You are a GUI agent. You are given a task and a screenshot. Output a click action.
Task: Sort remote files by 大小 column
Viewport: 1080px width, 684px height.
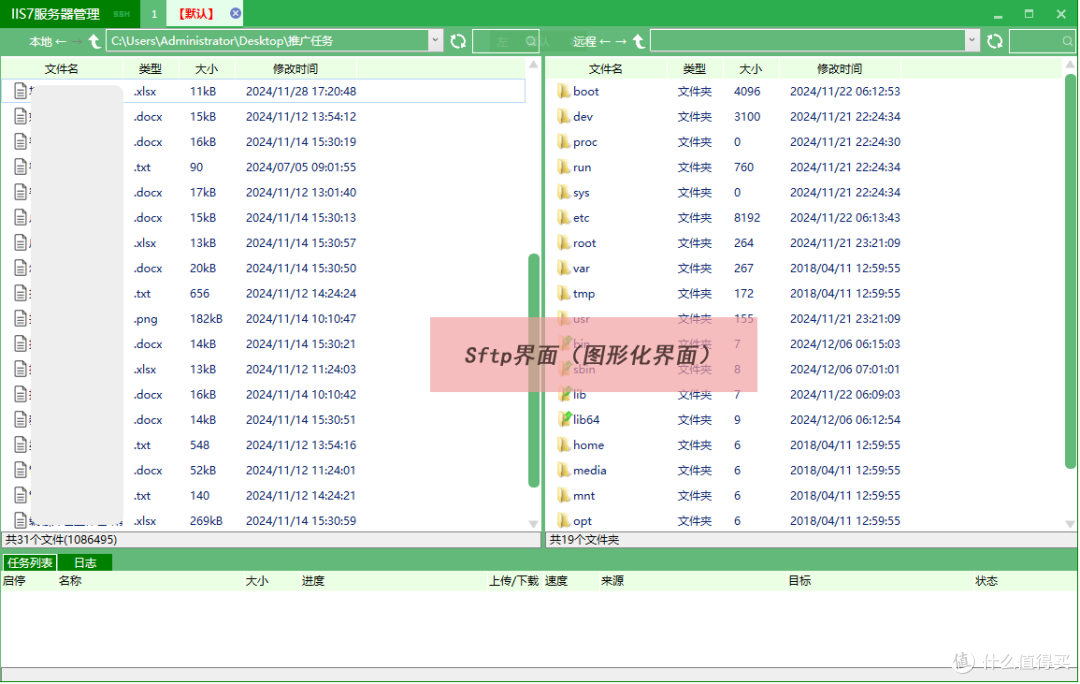point(751,68)
